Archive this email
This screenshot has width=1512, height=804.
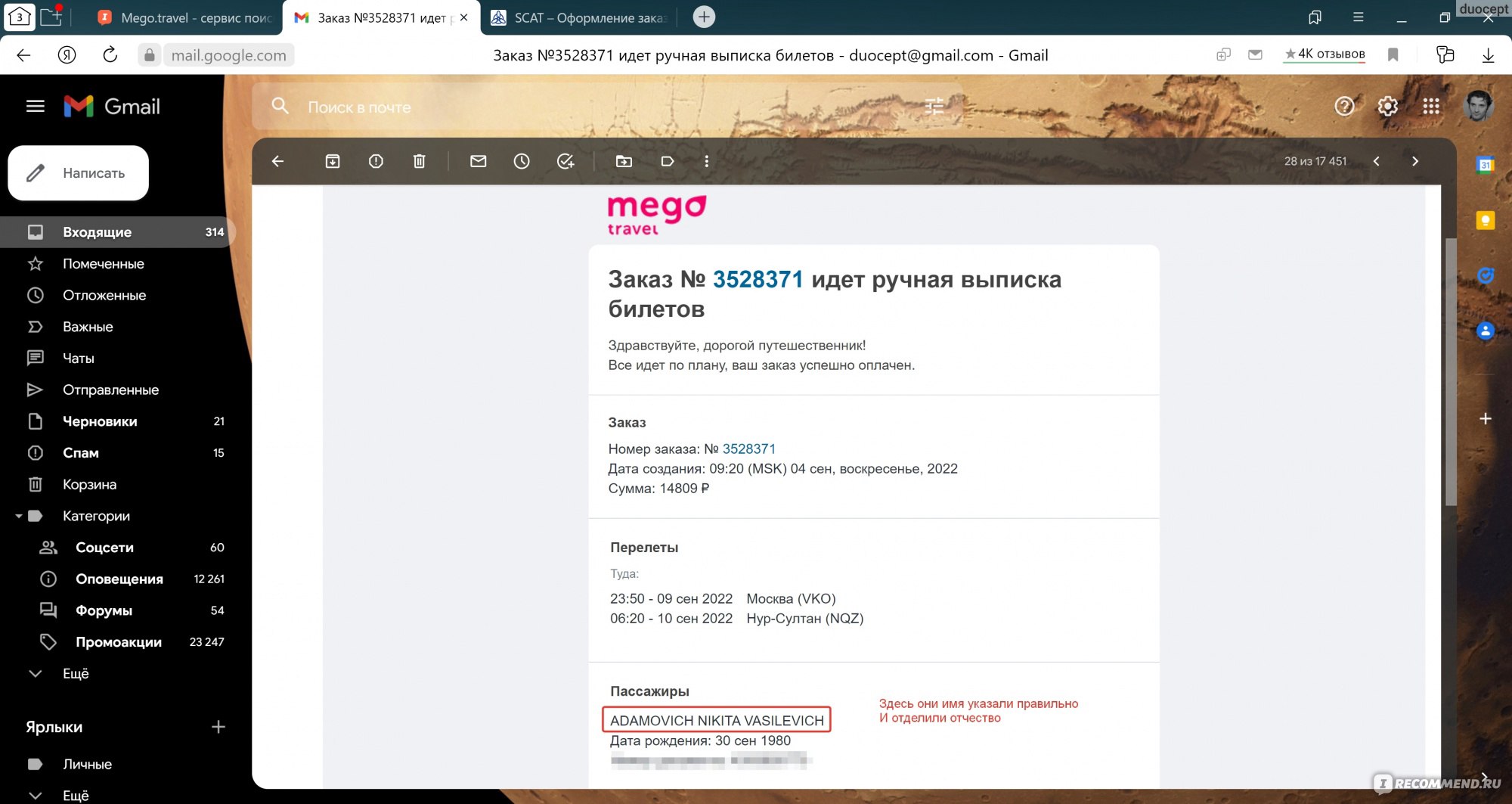click(333, 161)
